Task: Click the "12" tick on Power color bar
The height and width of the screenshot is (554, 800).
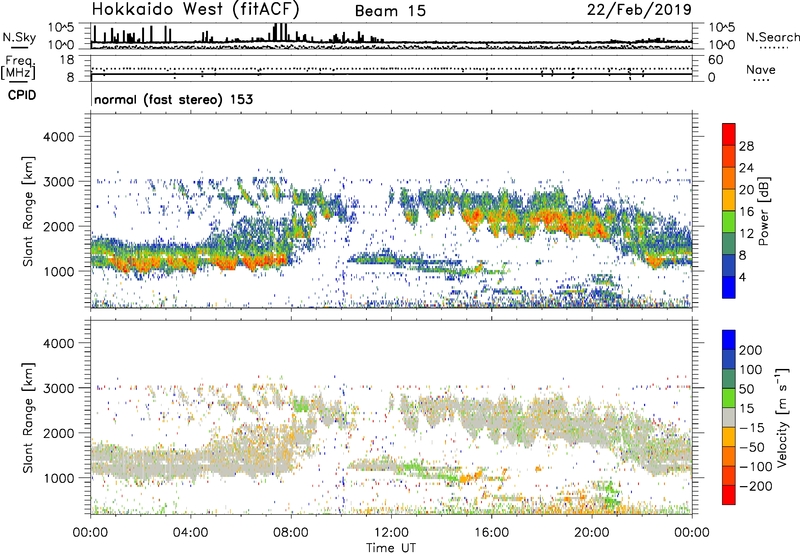Action: point(746,234)
